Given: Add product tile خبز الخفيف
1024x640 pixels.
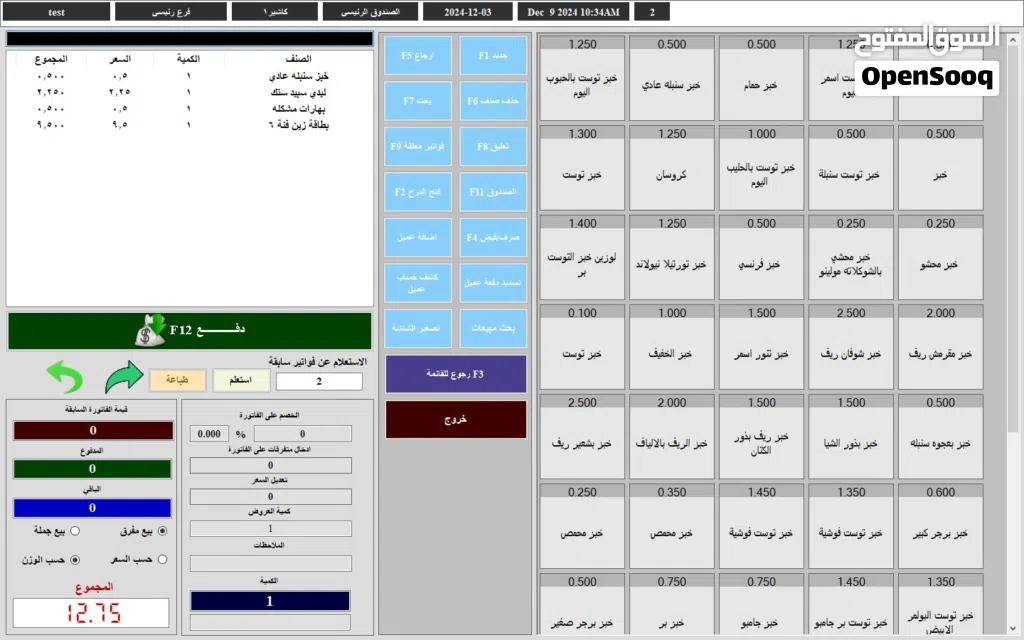Looking at the screenshot, I should pos(671,347).
